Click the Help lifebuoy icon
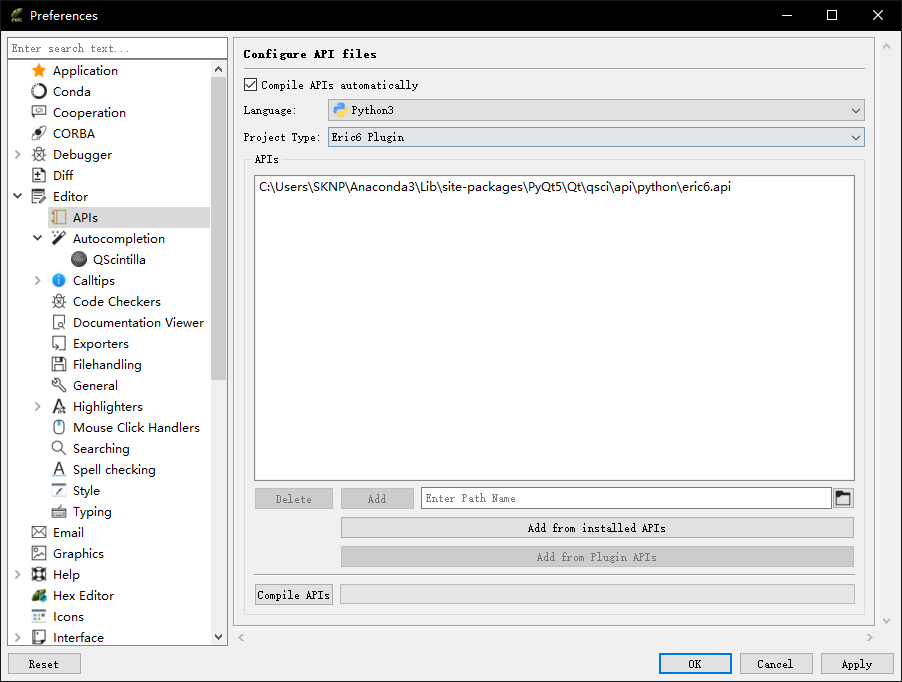902x682 pixels. coord(39,574)
